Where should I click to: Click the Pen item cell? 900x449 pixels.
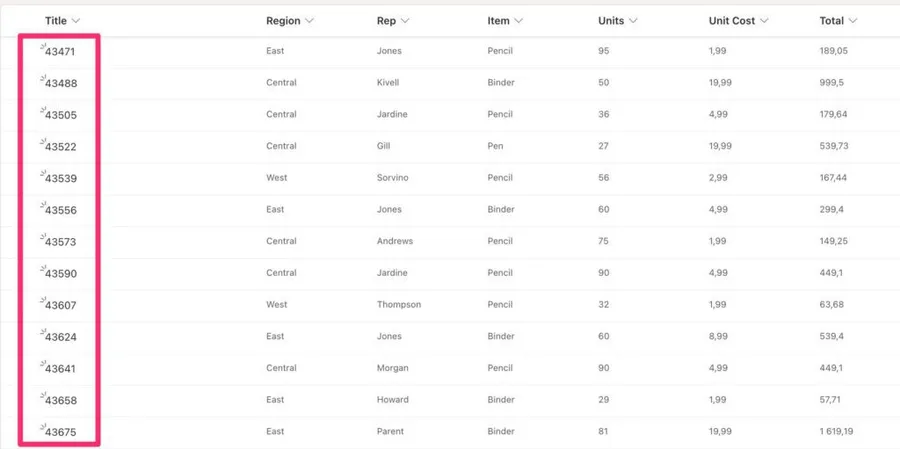pyautogui.click(x=496, y=146)
